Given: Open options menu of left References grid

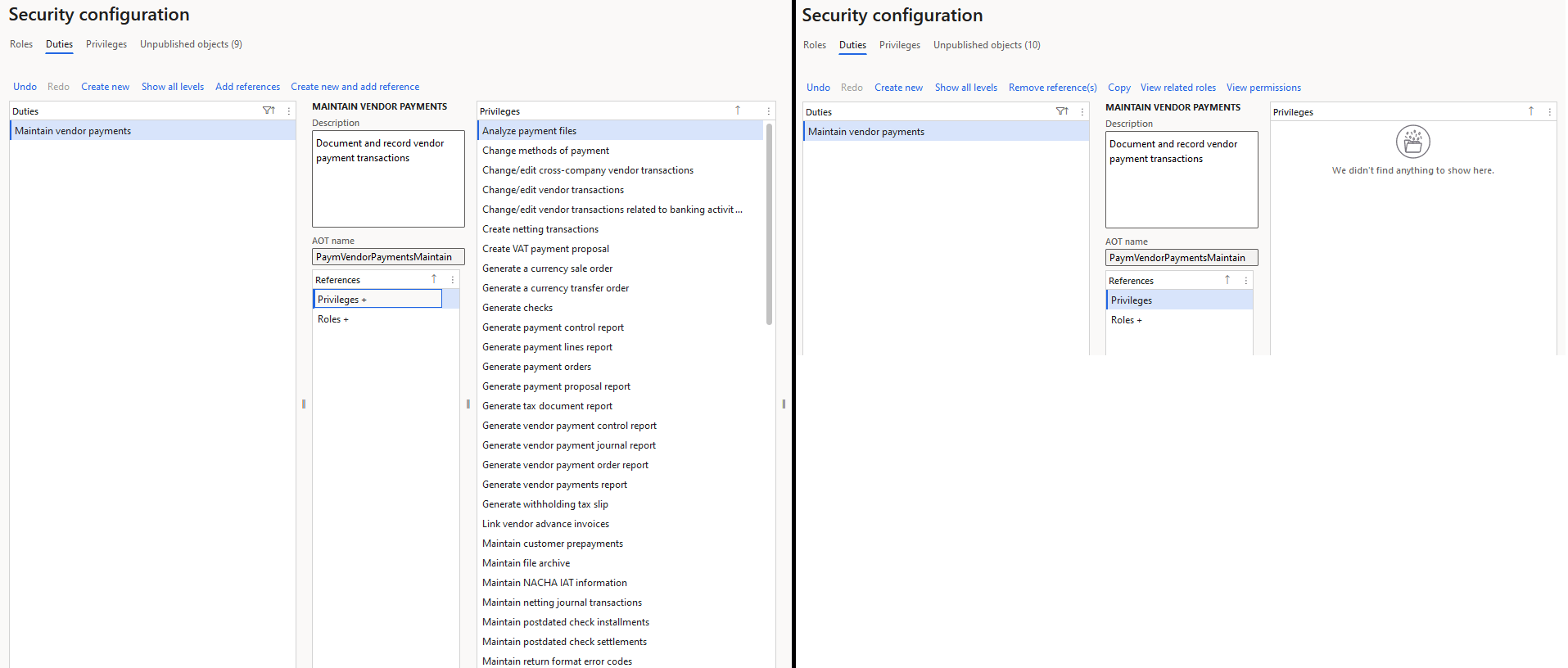Looking at the screenshot, I should pos(453,280).
